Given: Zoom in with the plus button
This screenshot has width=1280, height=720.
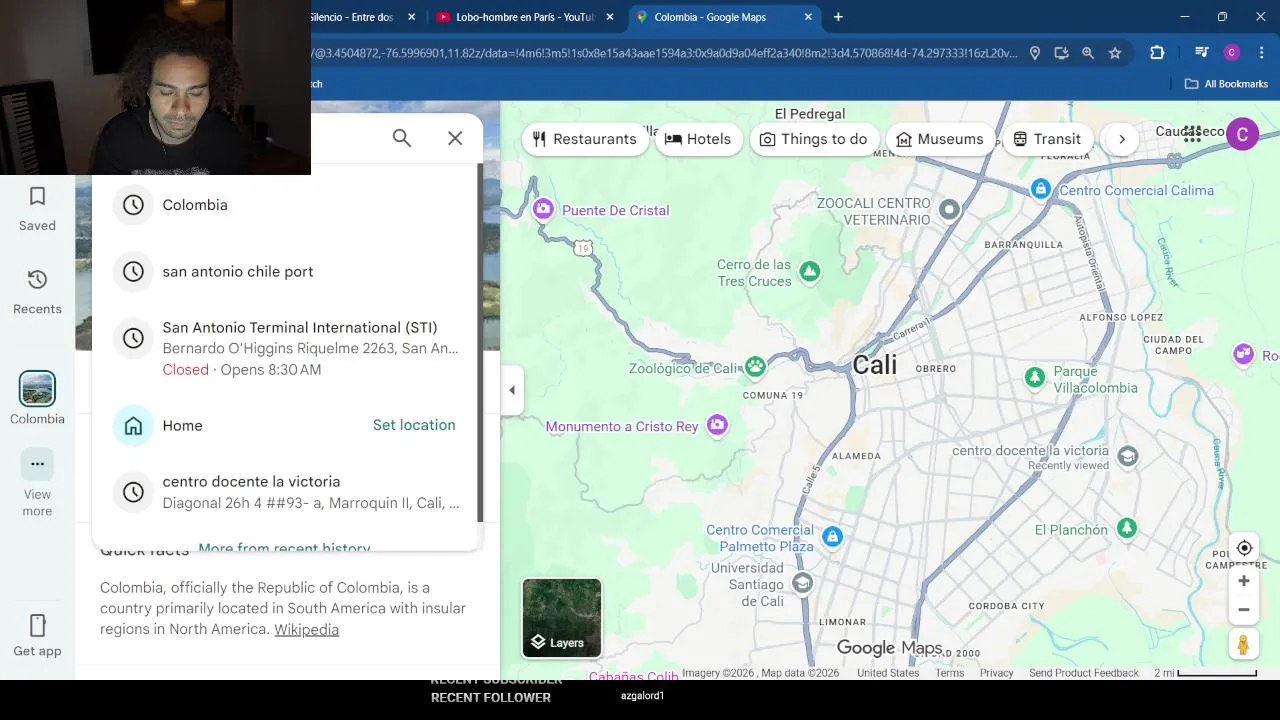Looking at the screenshot, I should (1244, 581).
